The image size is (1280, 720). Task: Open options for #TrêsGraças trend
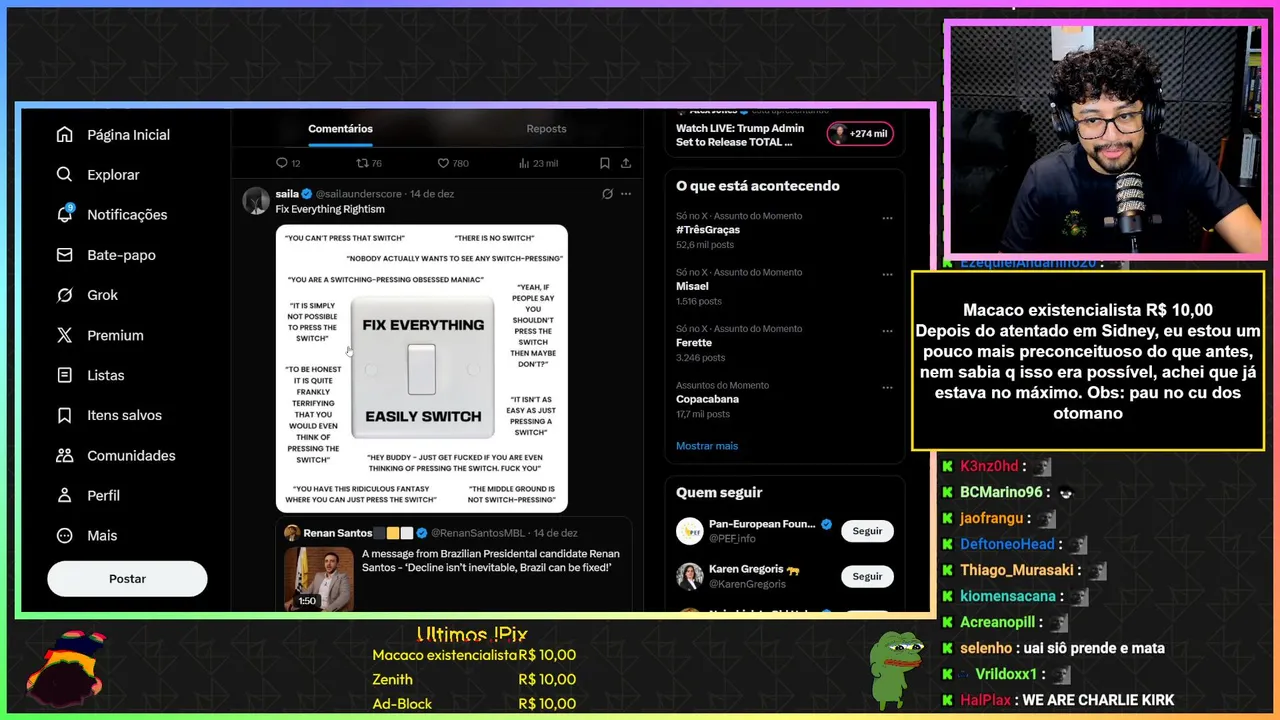pyautogui.click(x=887, y=218)
